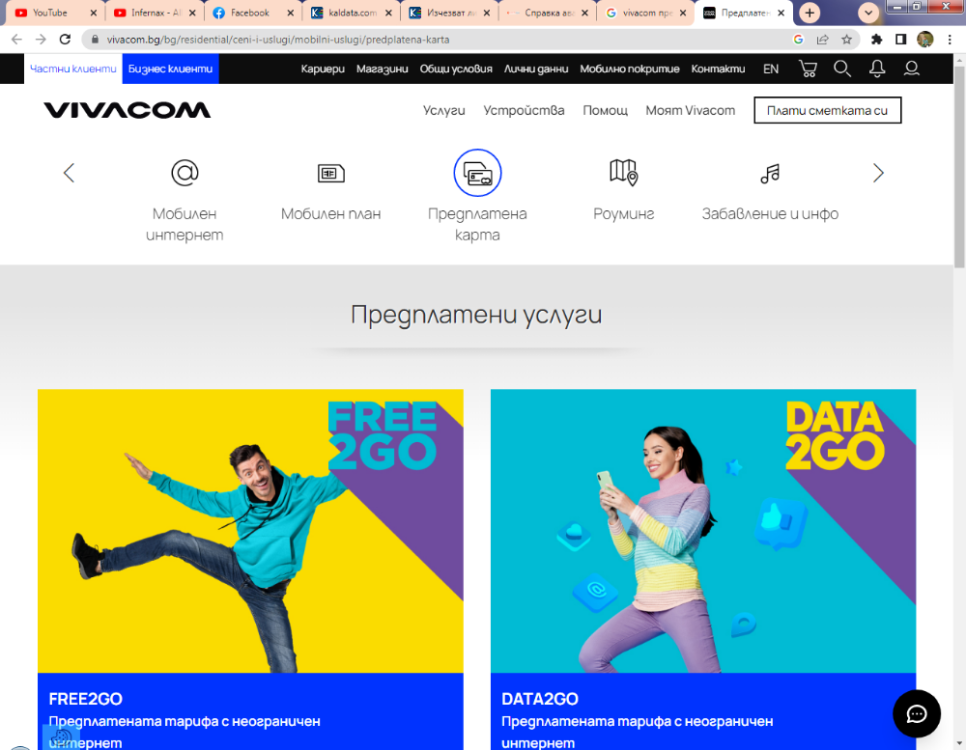
Task: Select the Роуминг map icon
Action: coord(623,172)
